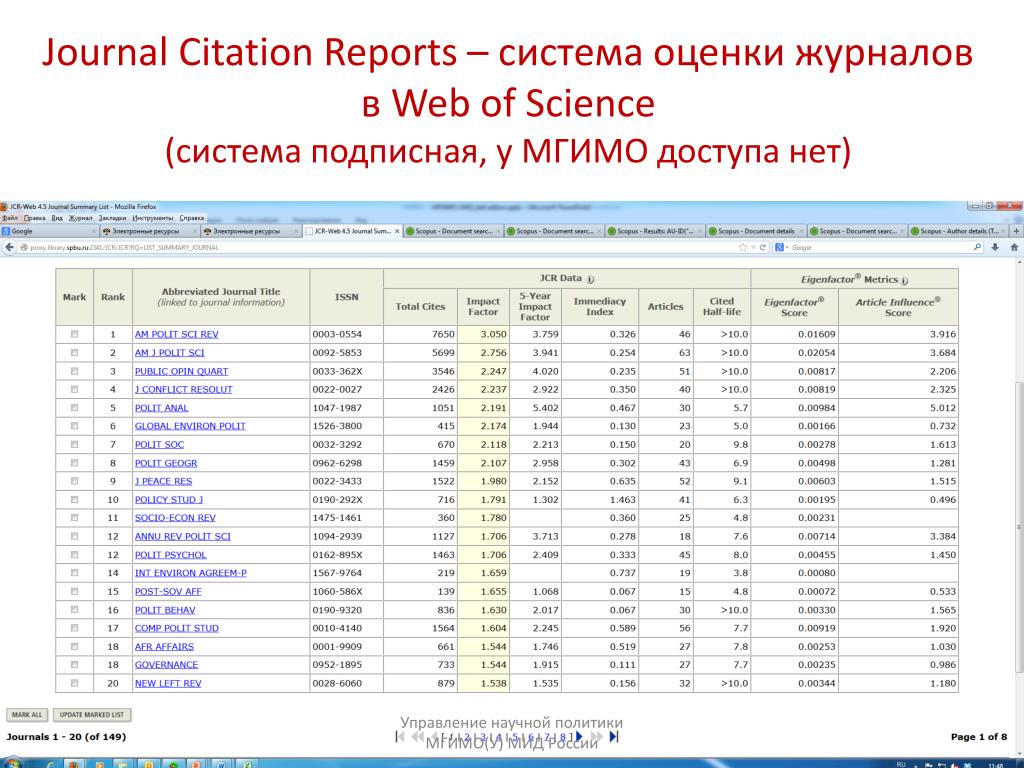Mark the COMP POLIT STUD checkbox
The image size is (1024, 768).
point(74,628)
